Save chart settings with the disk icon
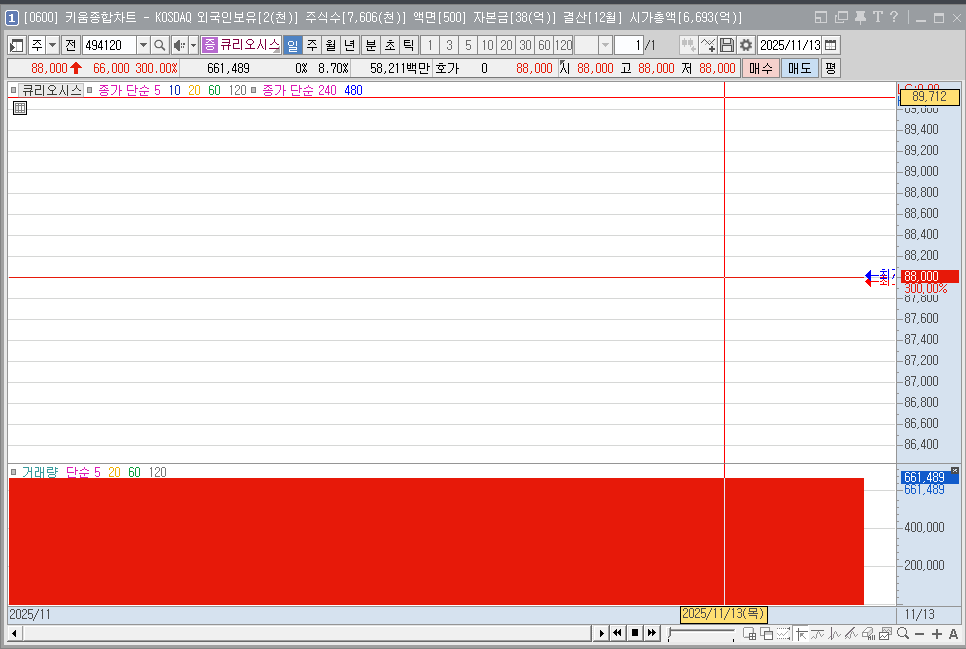The height and width of the screenshot is (649, 966). click(x=727, y=45)
